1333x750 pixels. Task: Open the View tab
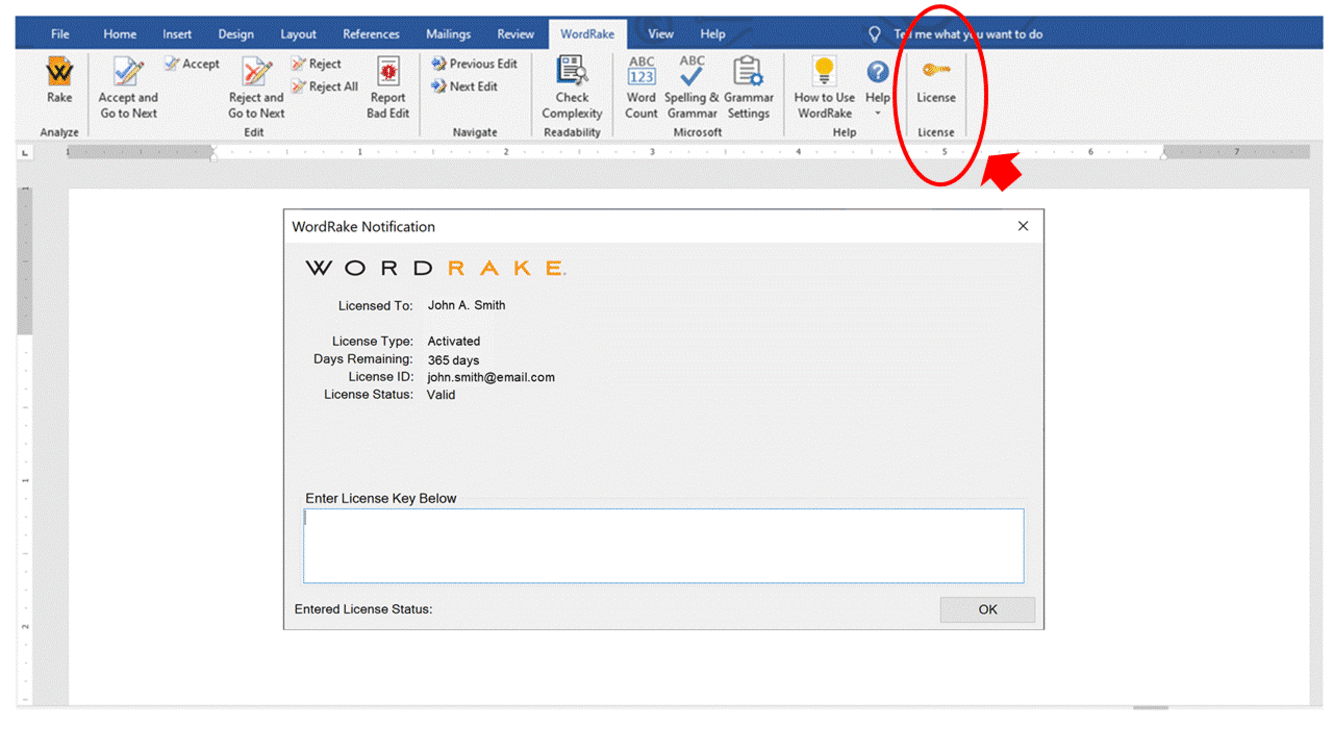pyautogui.click(x=660, y=34)
